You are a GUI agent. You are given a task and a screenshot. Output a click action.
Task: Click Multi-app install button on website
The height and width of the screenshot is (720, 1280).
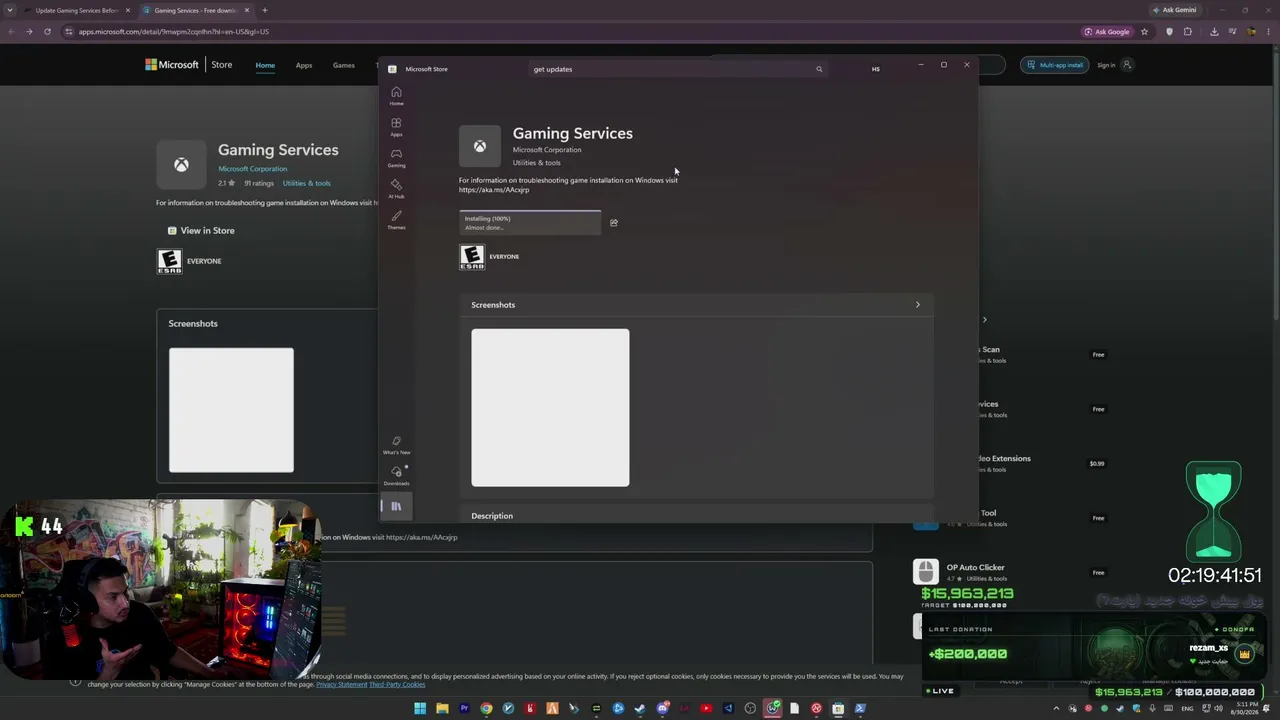click(1055, 65)
